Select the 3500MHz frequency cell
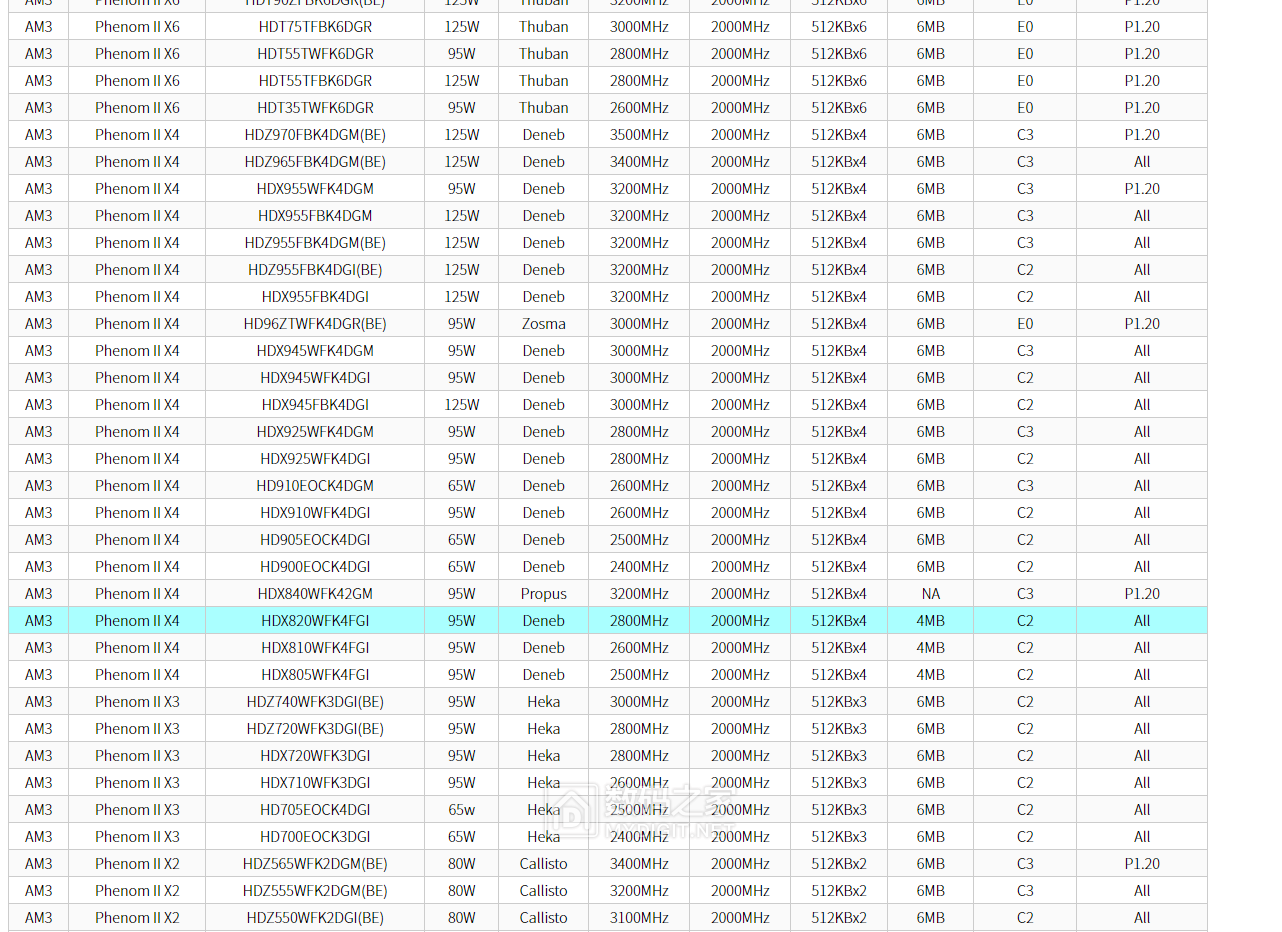 [x=639, y=135]
